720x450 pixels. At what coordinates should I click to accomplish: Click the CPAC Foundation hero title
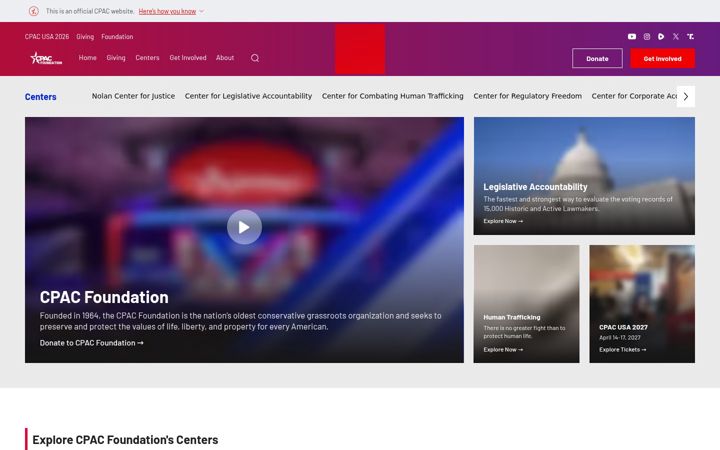click(x=104, y=297)
